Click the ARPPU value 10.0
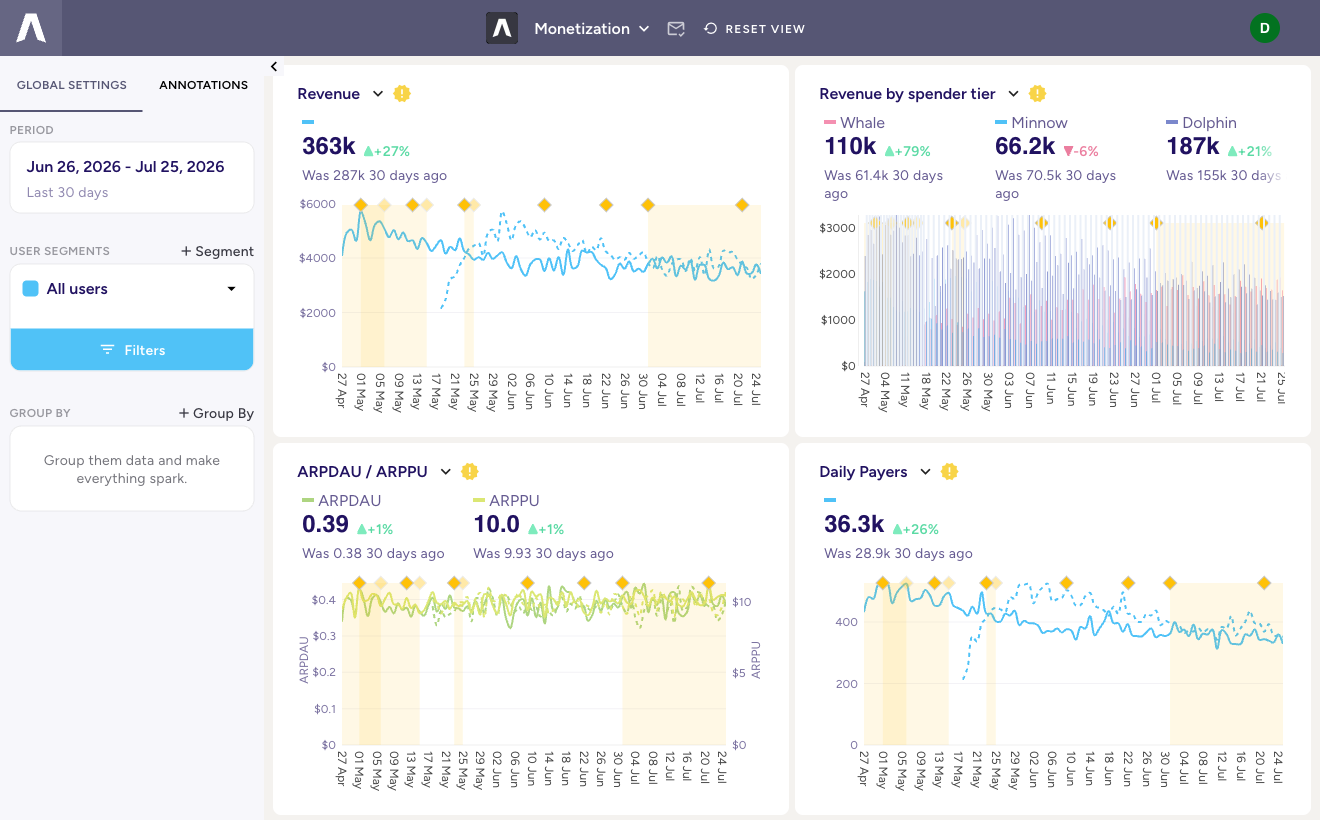 pos(497,524)
